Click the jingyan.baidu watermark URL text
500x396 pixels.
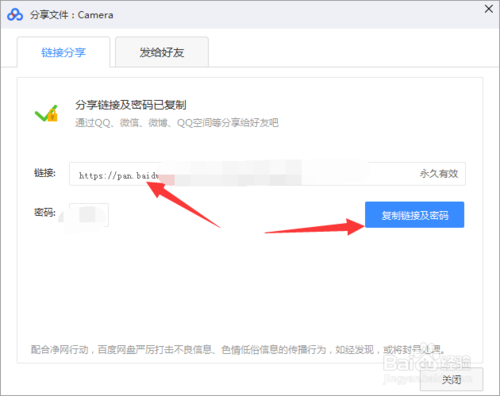[x=428, y=379]
